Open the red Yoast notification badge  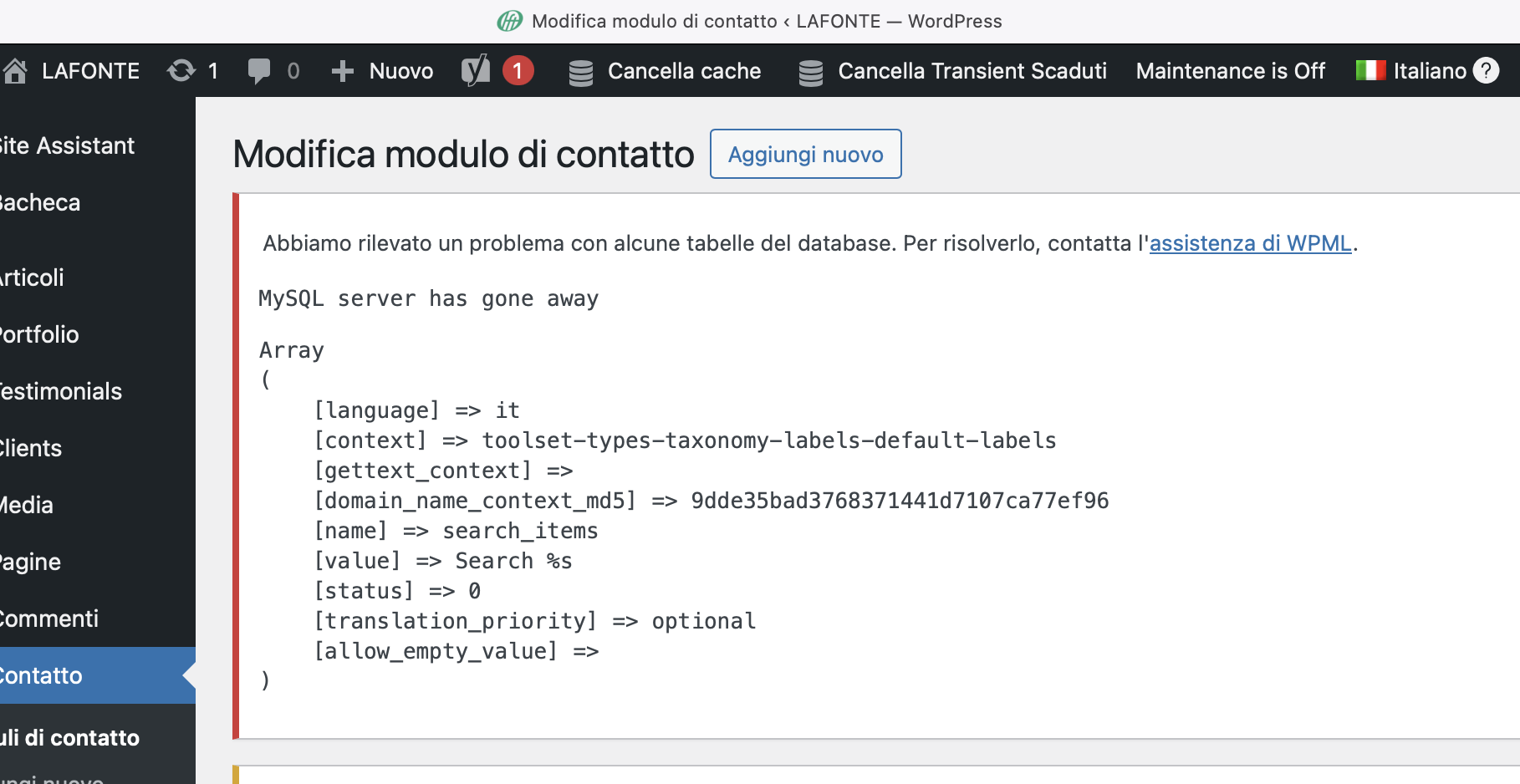pos(518,71)
